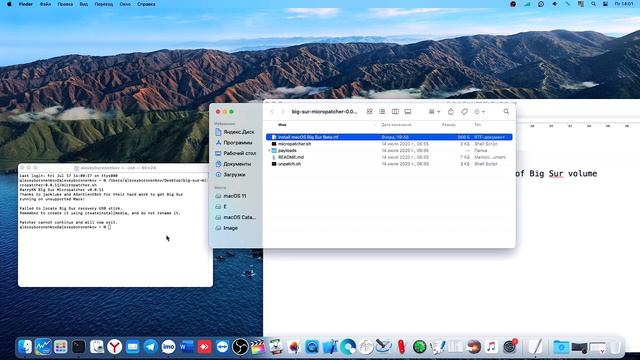
Task: Click the Tags icon in the Finder toolbar
Action: point(464,111)
